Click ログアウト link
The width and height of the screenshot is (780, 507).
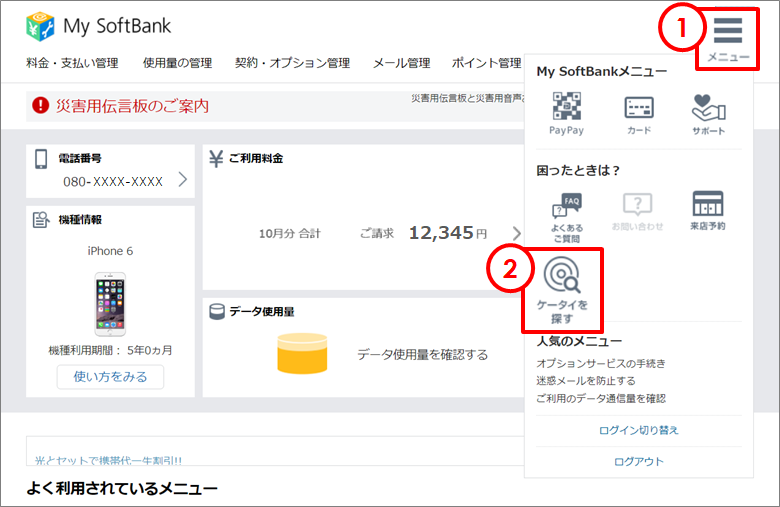tap(639, 462)
